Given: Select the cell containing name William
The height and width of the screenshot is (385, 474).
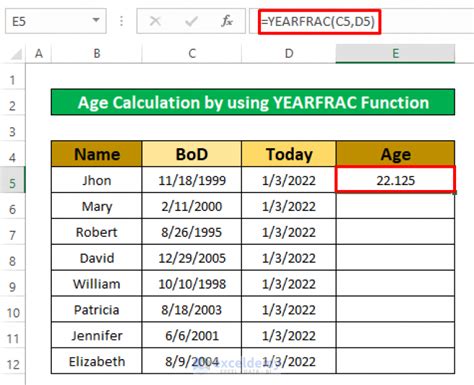Looking at the screenshot, I should pyautogui.click(x=97, y=284).
